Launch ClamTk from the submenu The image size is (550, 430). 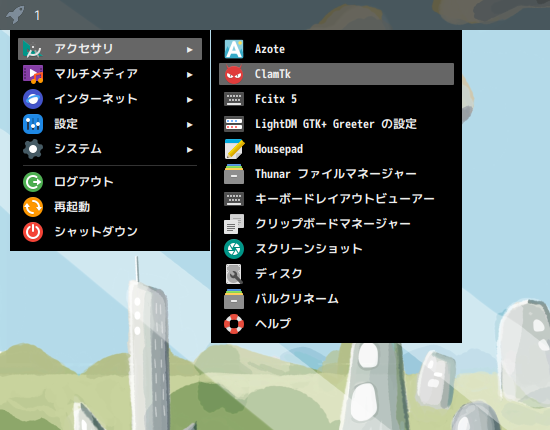click(x=336, y=74)
